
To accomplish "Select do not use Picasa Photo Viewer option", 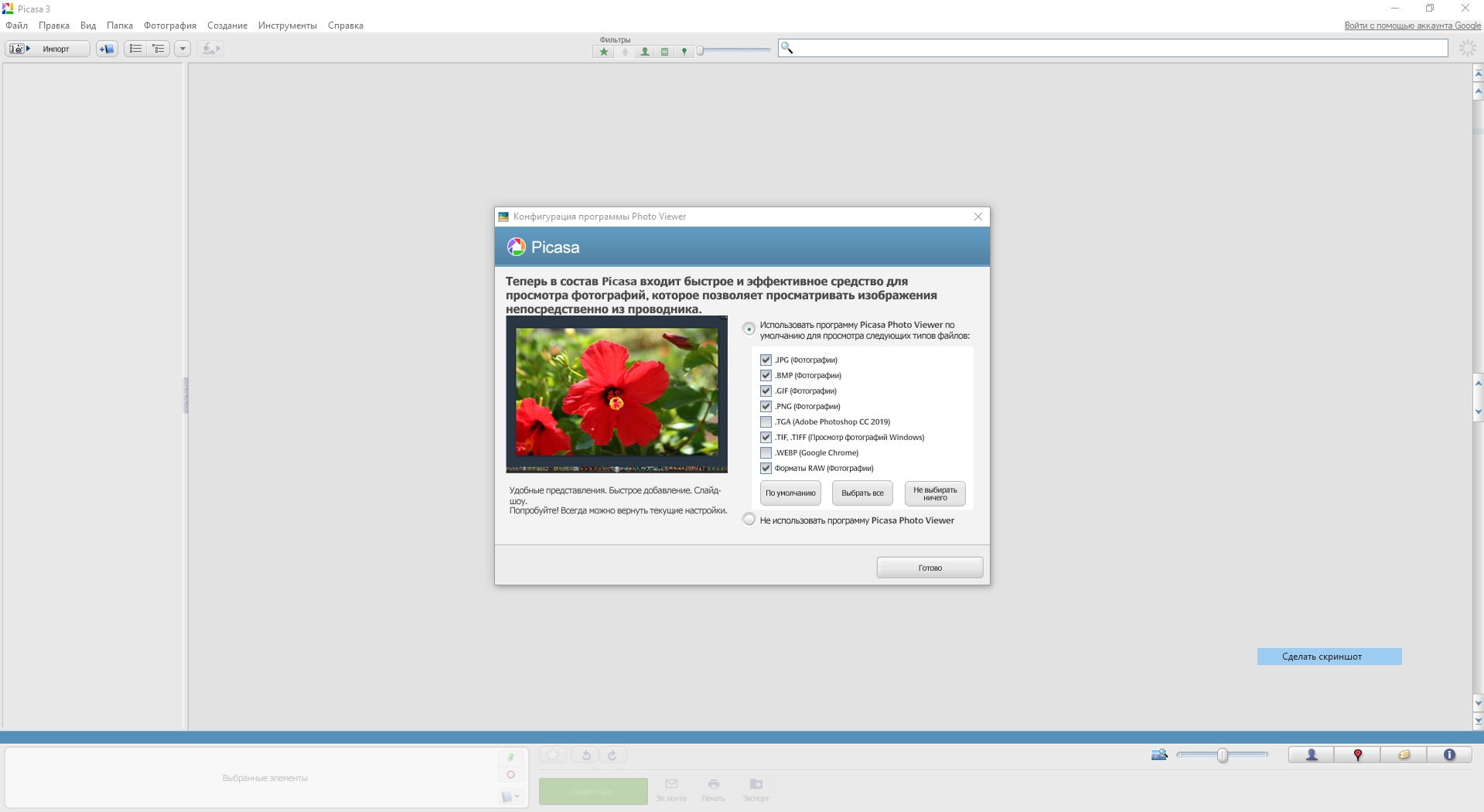I will pos(749,520).
